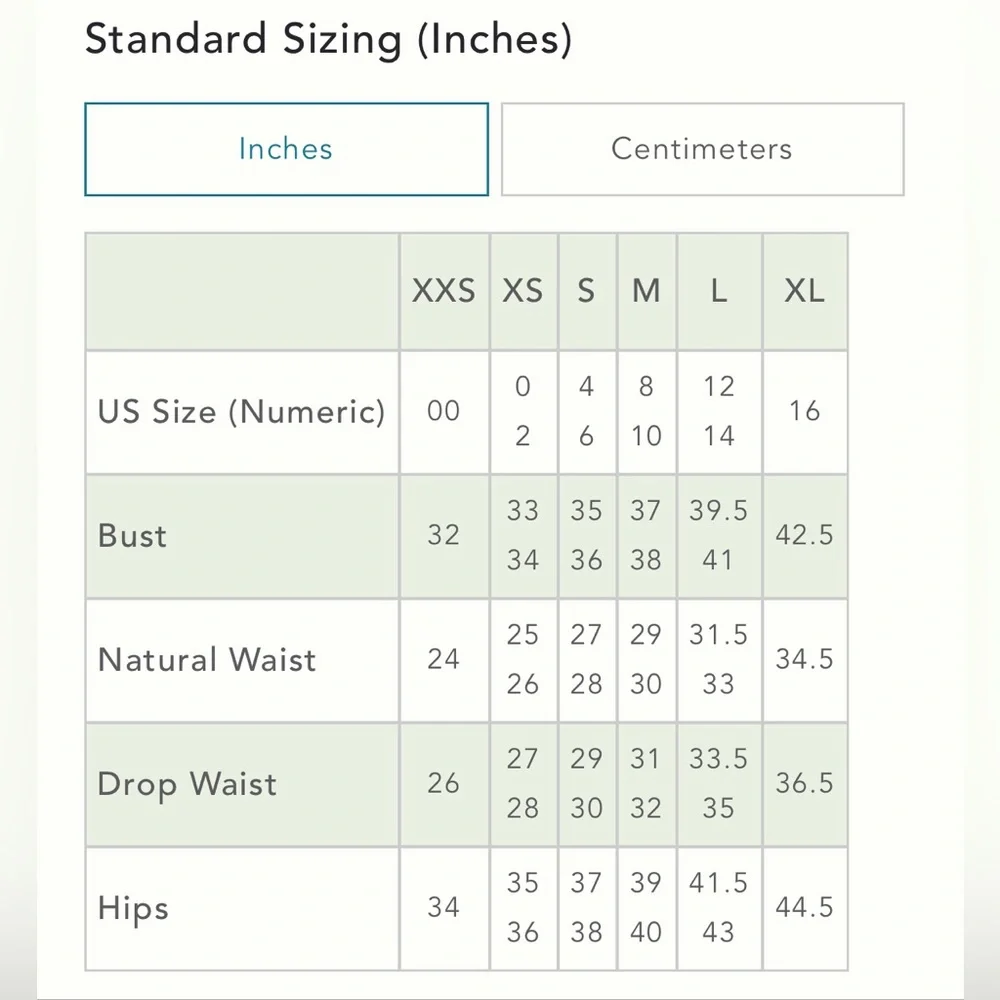Select the XXS column header
This screenshot has height=1000, width=1000.
point(444,291)
